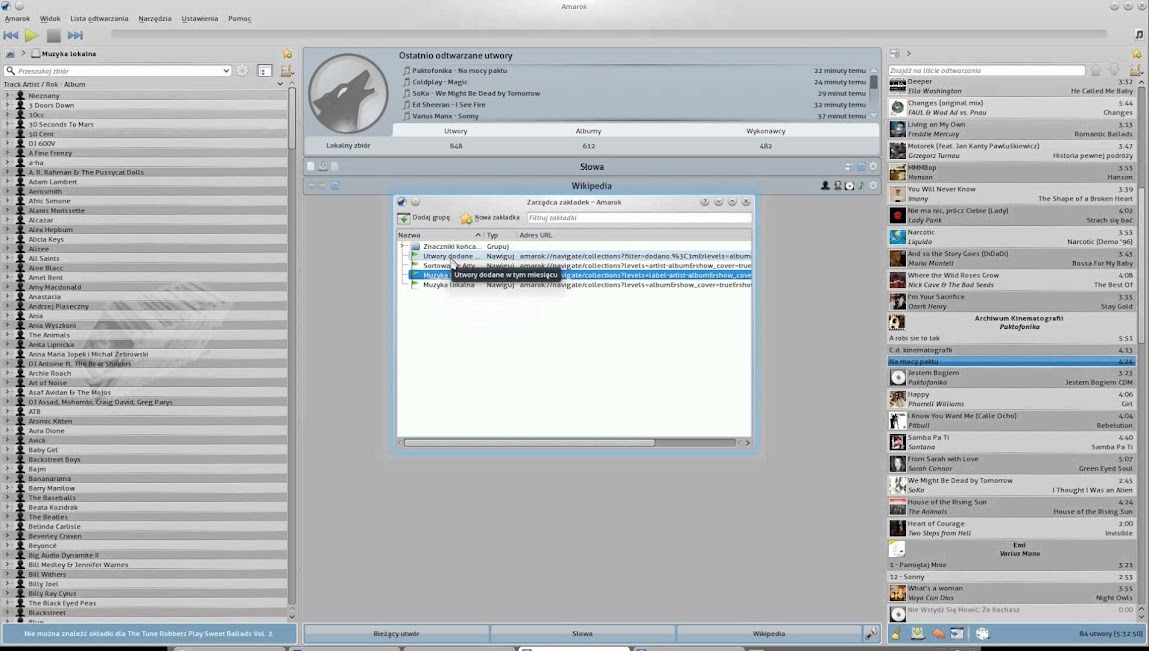Image resolution: width=1149 pixels, height=651 pixels.
Task: Open collection sort options tool icon
Action: tap(287, 70)
